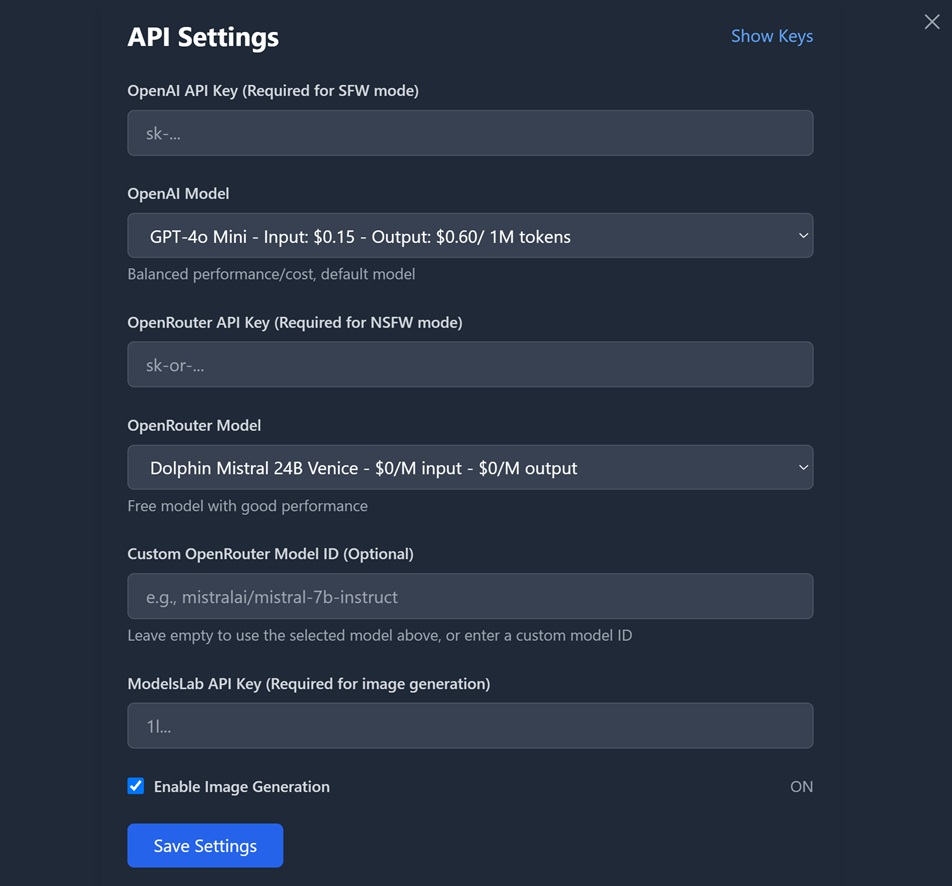Click the Show Keys link
Image resolution: width=952 pixels, height=886 pixels.
771,36
